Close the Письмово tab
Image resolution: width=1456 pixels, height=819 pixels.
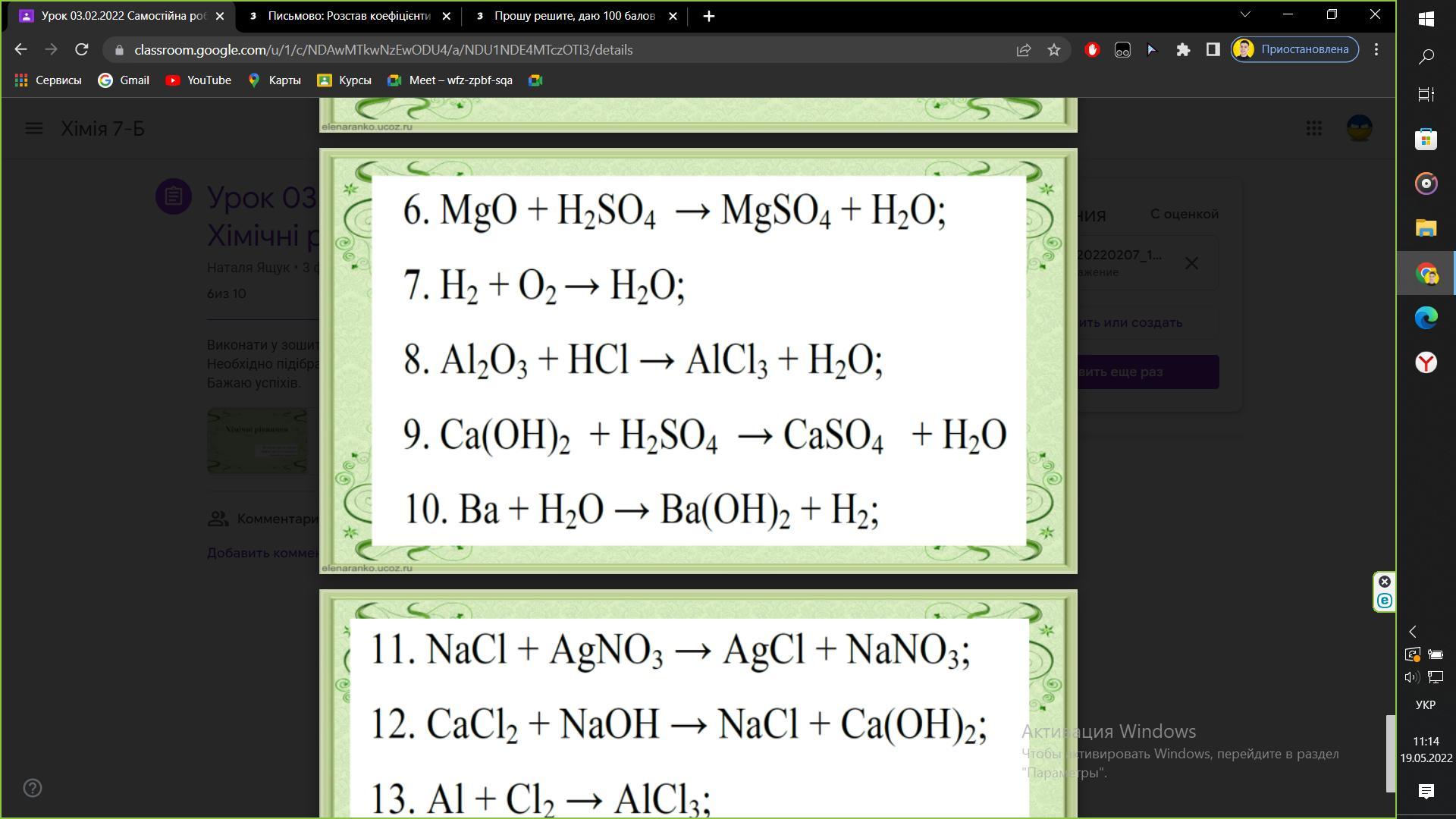point(446,16)
